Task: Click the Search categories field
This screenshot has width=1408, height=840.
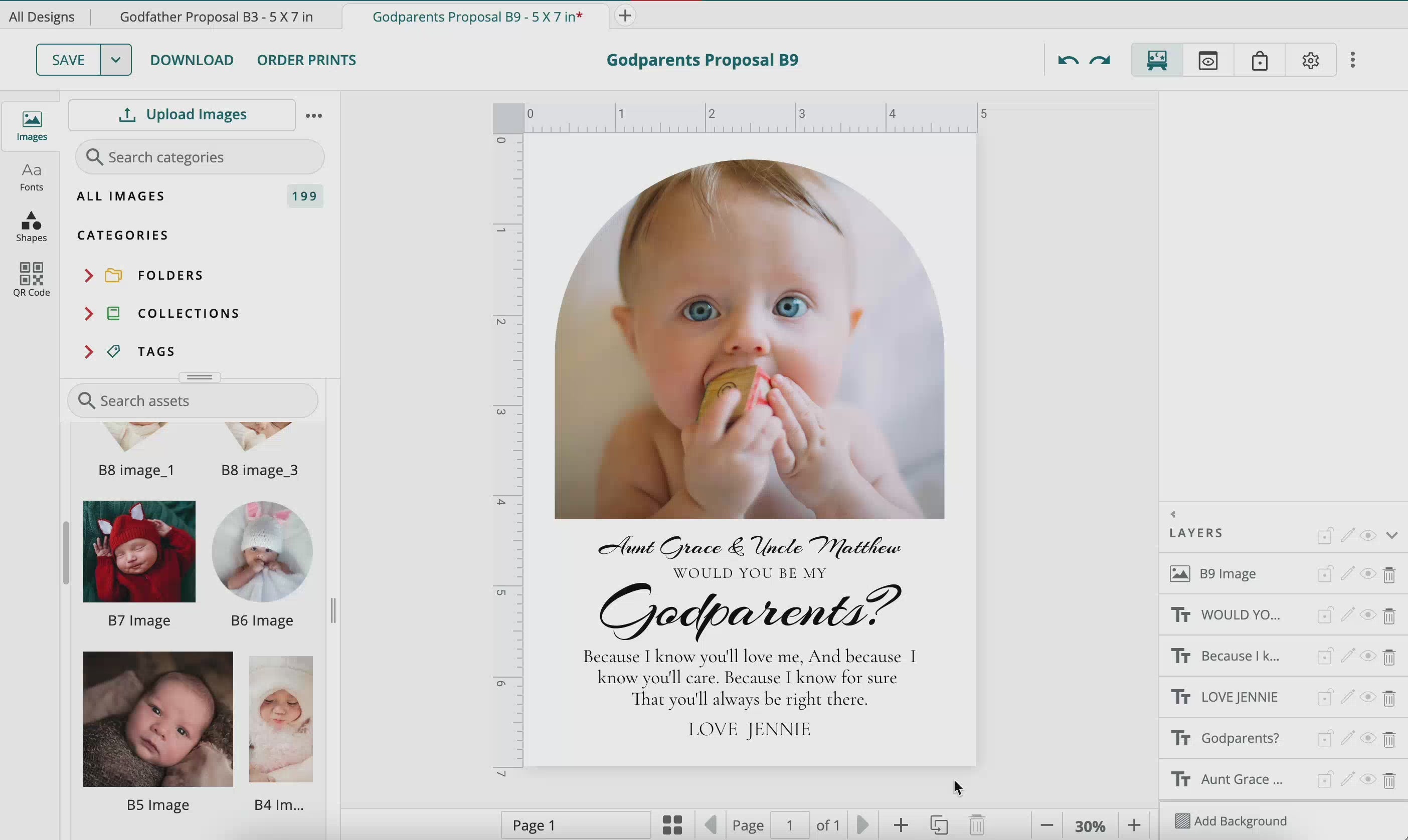Action: [x=199, y=157]
